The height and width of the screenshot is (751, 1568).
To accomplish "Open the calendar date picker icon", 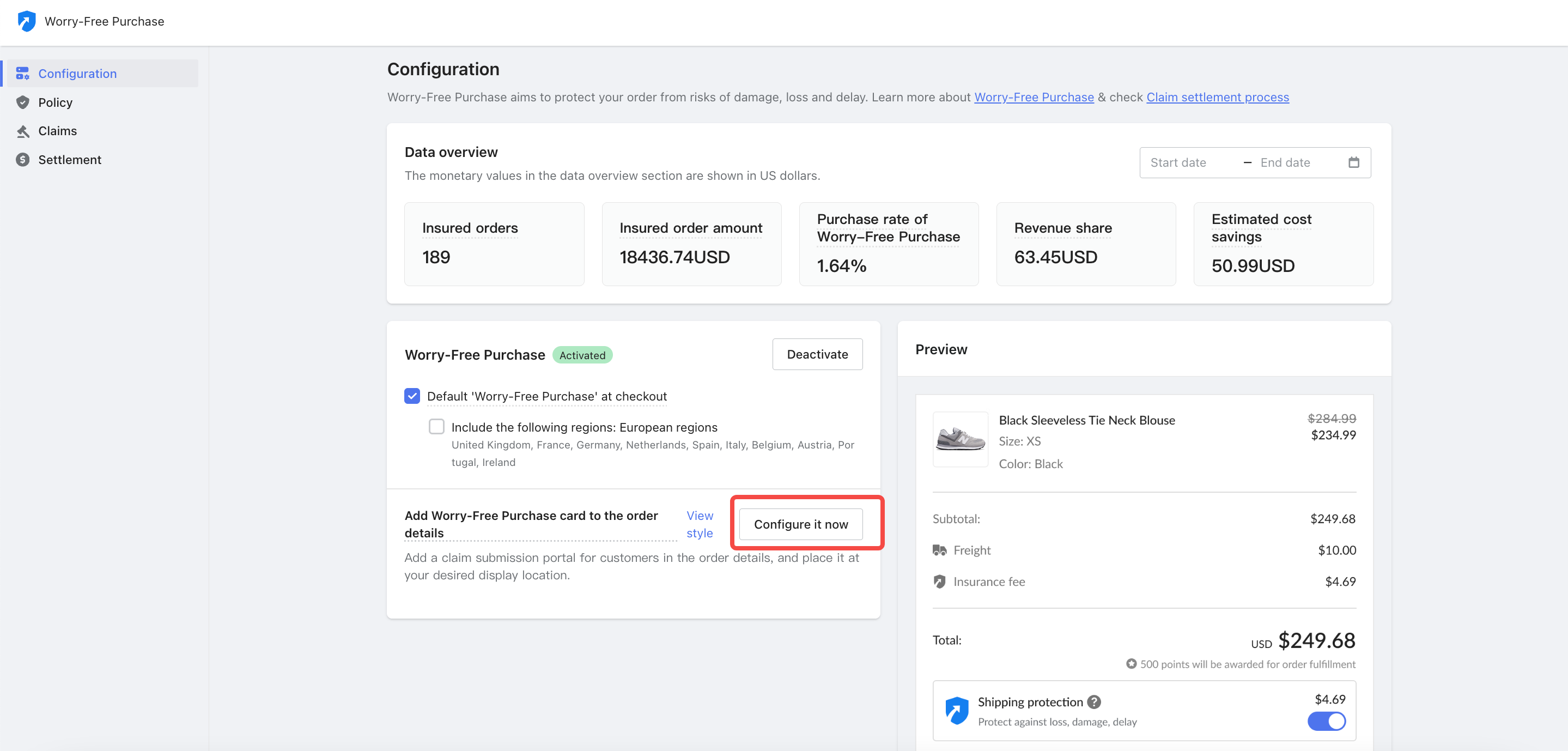I will click(1353, 162).
